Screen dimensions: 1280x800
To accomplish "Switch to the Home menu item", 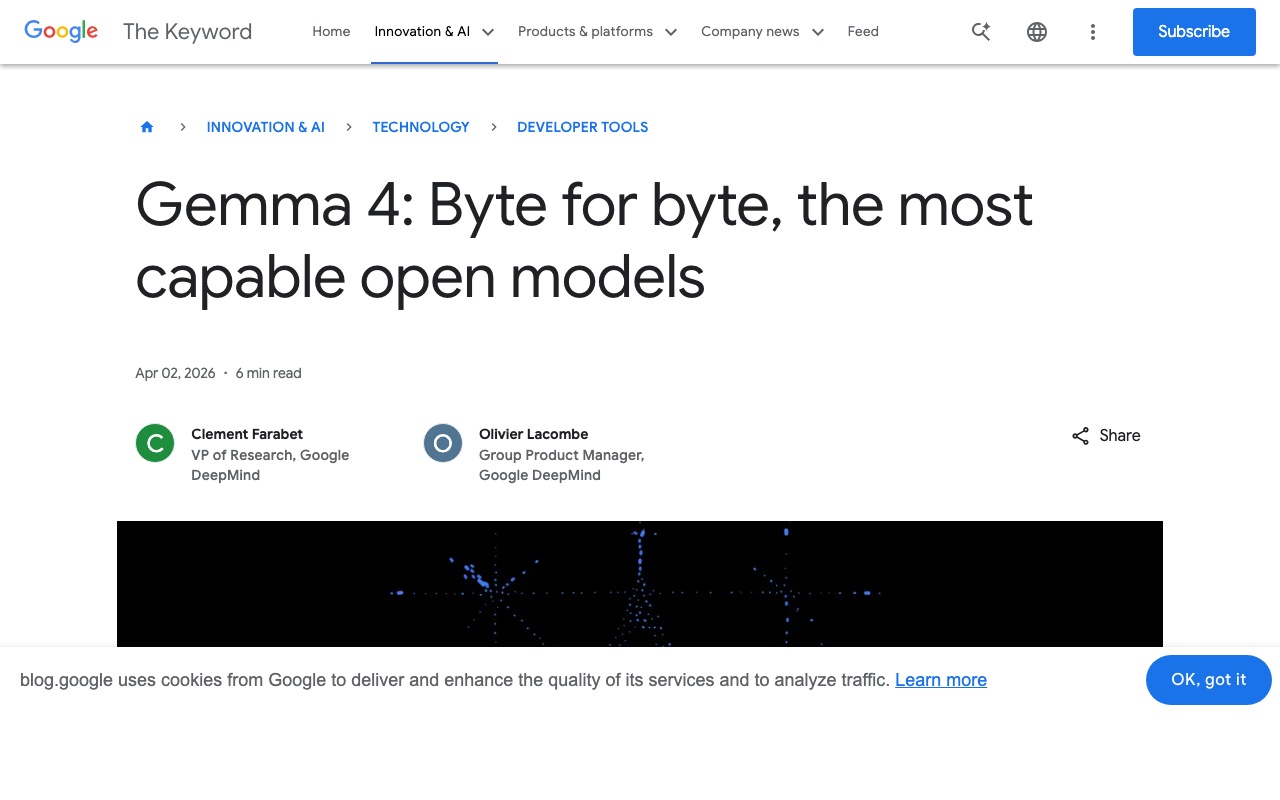I will click(331, 31).
